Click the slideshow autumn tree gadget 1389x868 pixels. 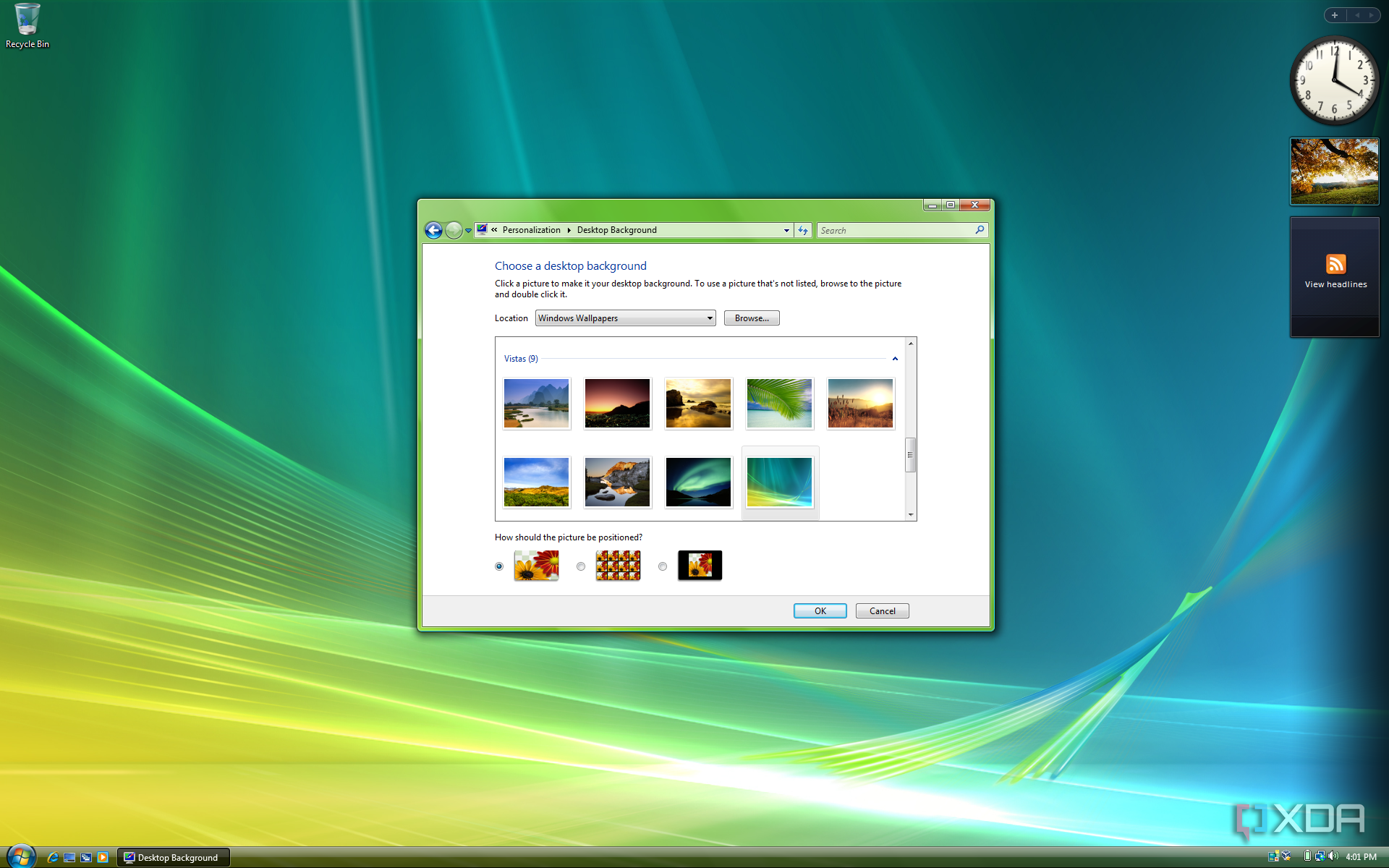pyautogui.click(x=1335, y=171)
